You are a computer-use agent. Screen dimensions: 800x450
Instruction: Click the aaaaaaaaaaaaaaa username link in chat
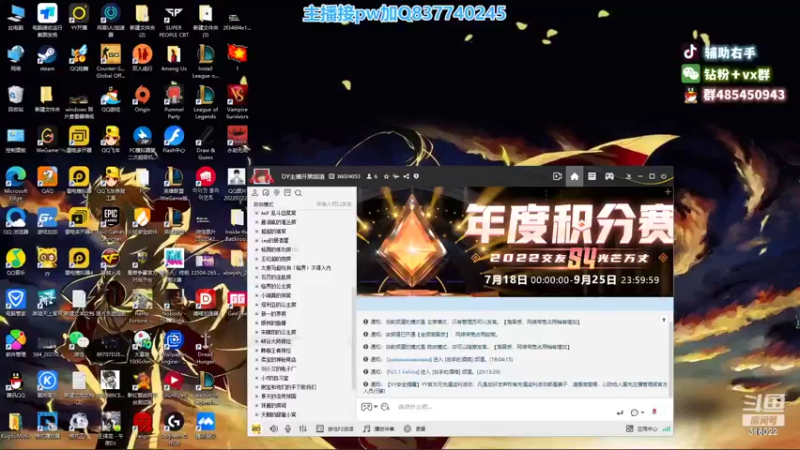click(x=409, y=360)
